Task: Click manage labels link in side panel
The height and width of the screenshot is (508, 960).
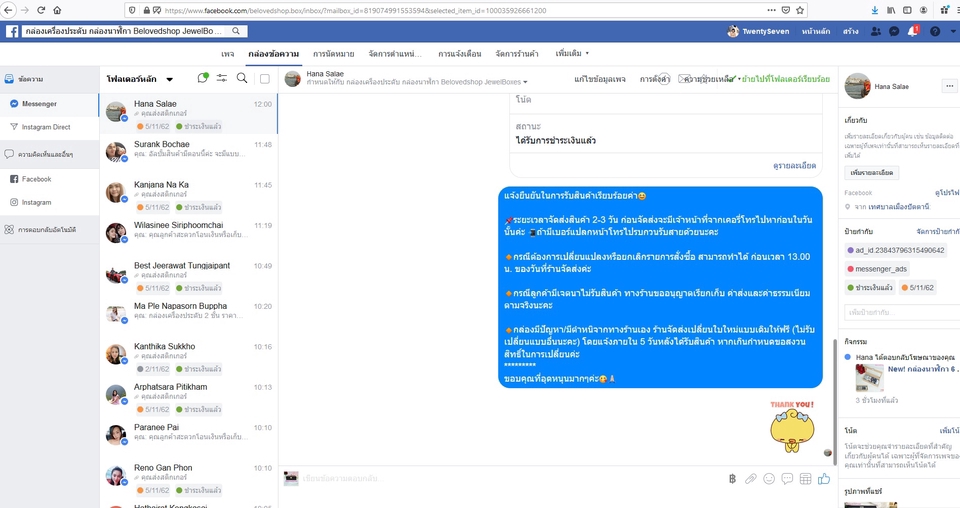Action: pos(938,231)
